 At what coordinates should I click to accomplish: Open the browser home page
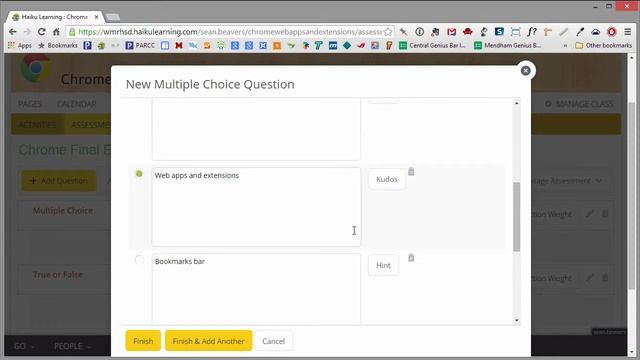(x=56, y=31)
